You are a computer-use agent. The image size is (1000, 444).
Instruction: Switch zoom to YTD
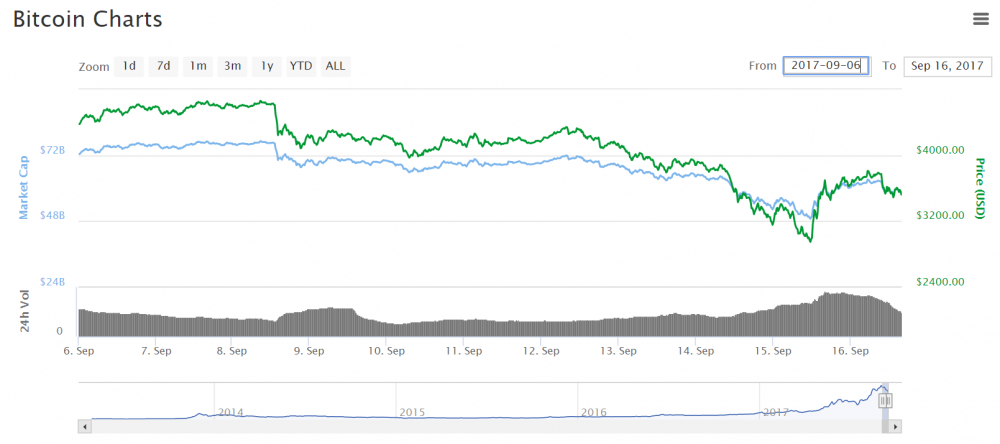301,66
